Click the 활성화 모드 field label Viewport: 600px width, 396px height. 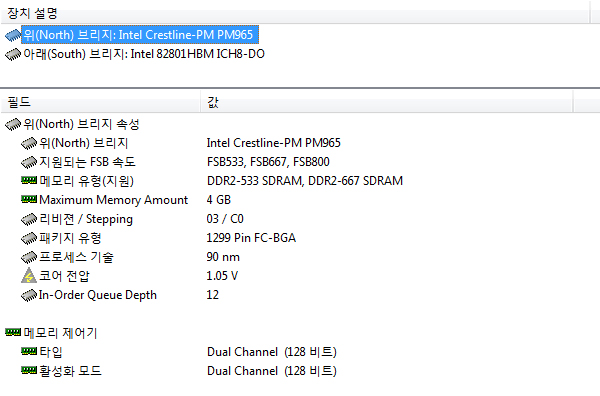(70, 371)
